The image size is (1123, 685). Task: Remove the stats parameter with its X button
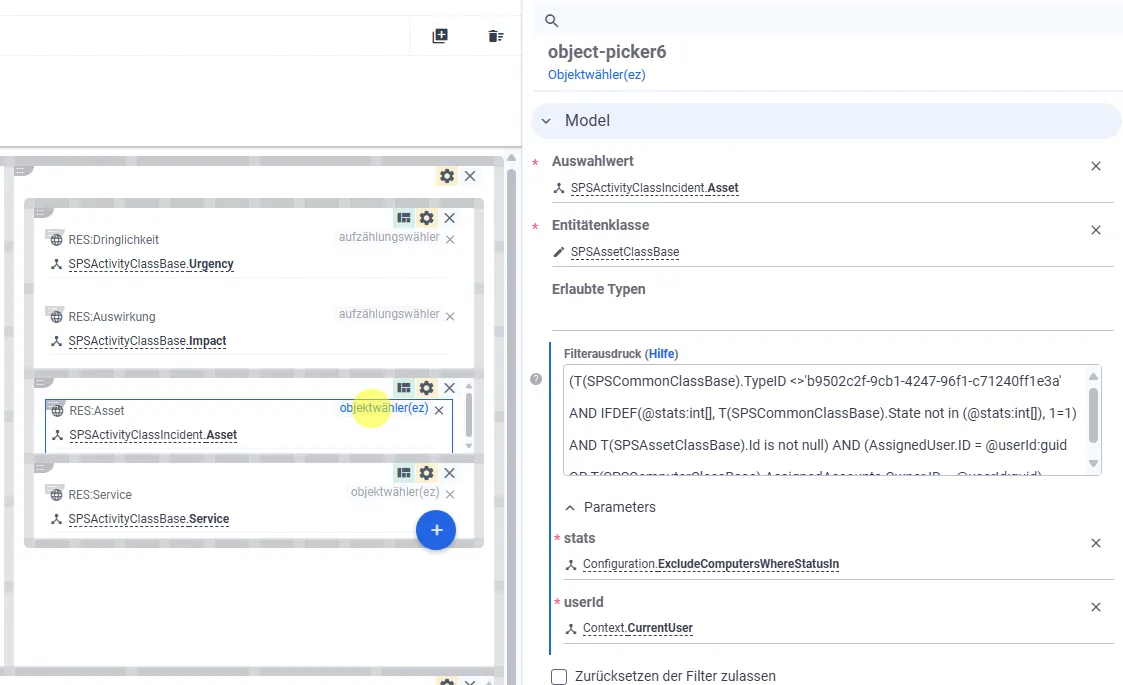coord(1095,543)
